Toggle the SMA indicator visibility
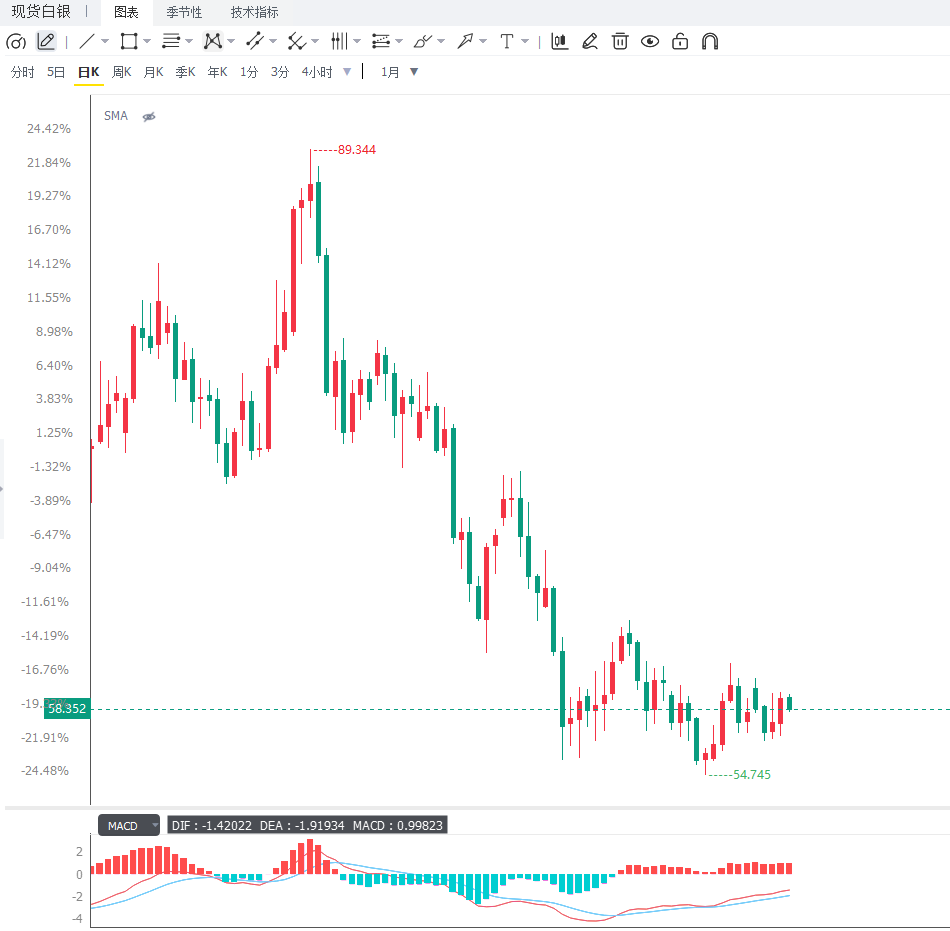The width and height of the screenshot is (950, 931). coord(149,116)
